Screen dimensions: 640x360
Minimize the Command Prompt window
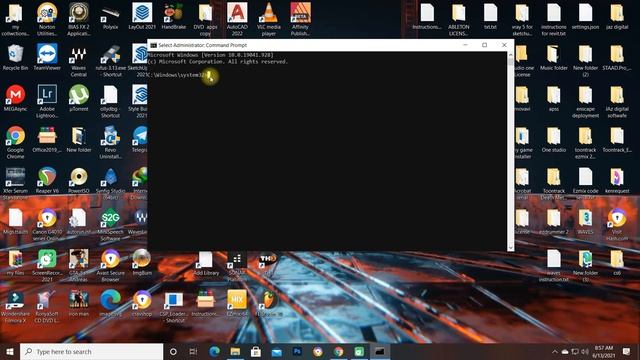[x=465, y=45]
